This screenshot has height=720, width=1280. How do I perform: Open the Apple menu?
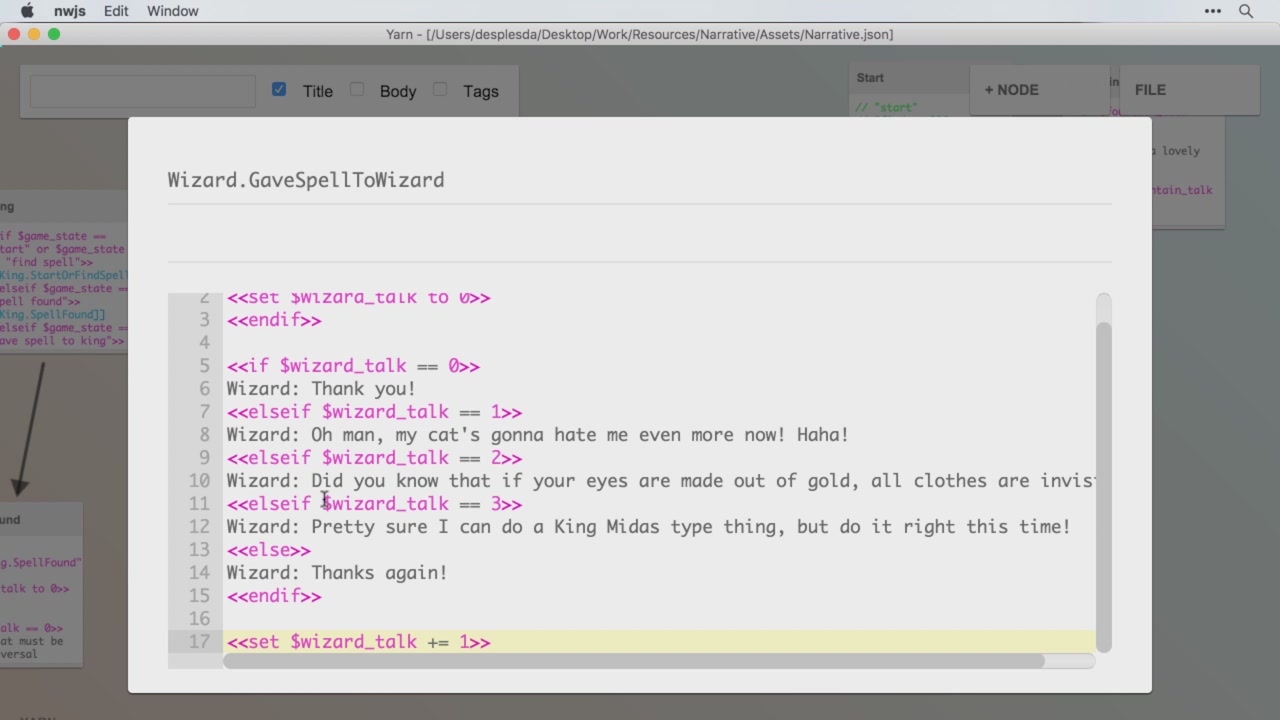(x=27, y=11)
